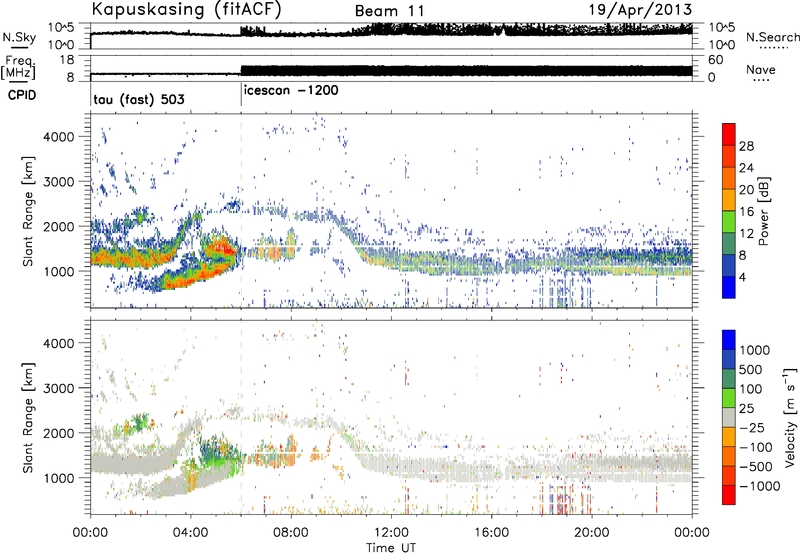Click the orange velocity patch near 08:00

(x=292, y=449)
